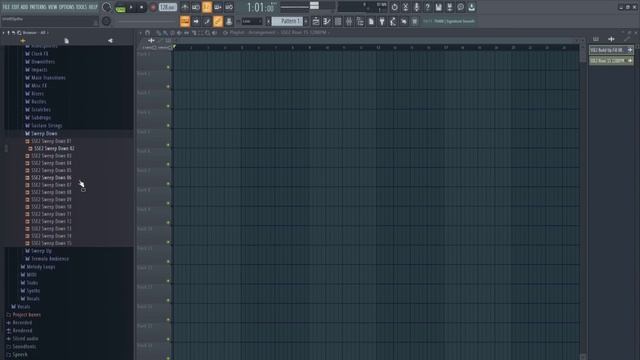Open the FILE menu

[x=6, y=7]
